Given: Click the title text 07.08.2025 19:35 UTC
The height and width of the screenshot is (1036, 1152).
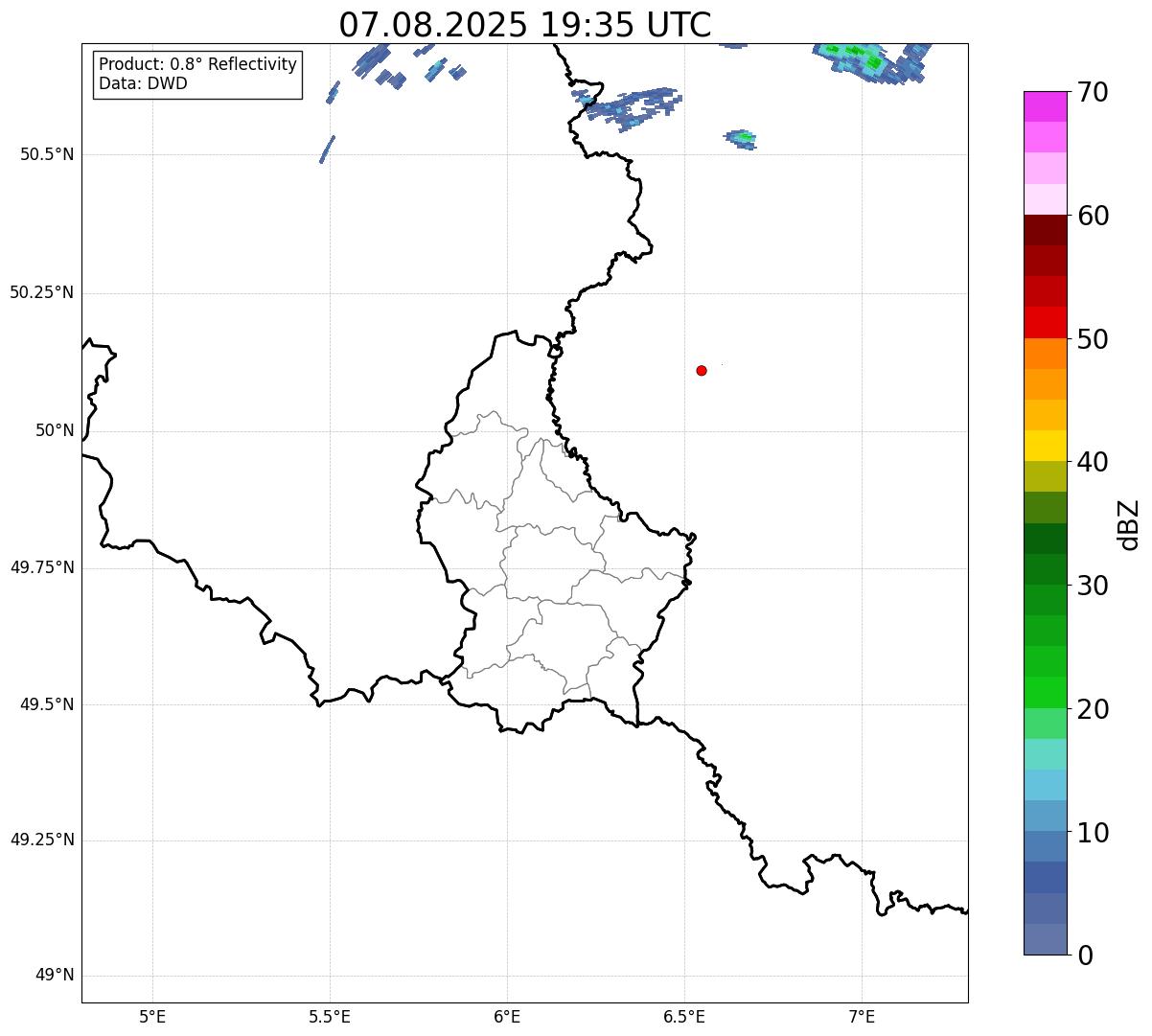Looking at the screenshot, I should (525, 24).
